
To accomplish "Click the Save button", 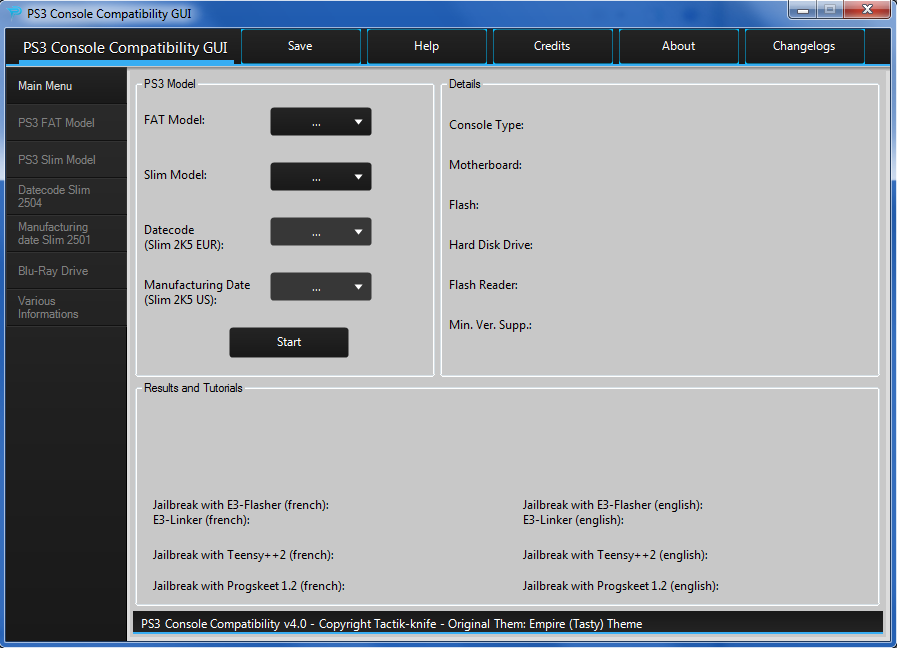I will click(301, 46).
